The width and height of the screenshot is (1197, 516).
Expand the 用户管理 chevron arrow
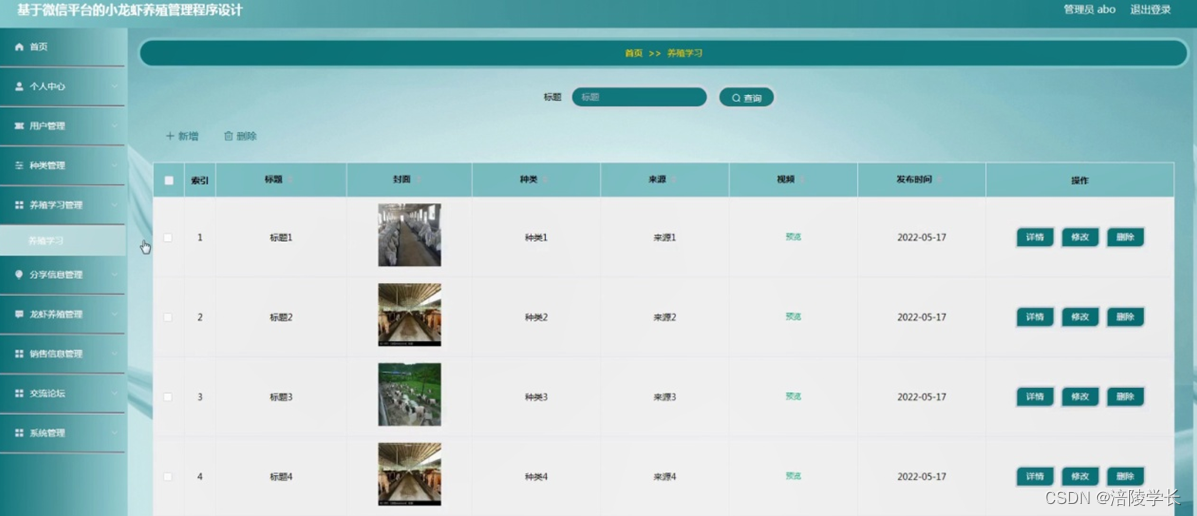tap(115, 126)
